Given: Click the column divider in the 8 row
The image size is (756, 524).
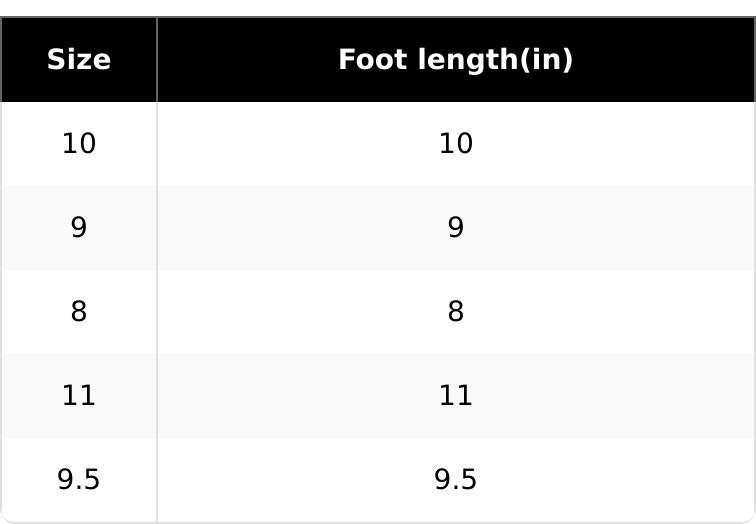Looking at the screenshot, I should (157, 312).
